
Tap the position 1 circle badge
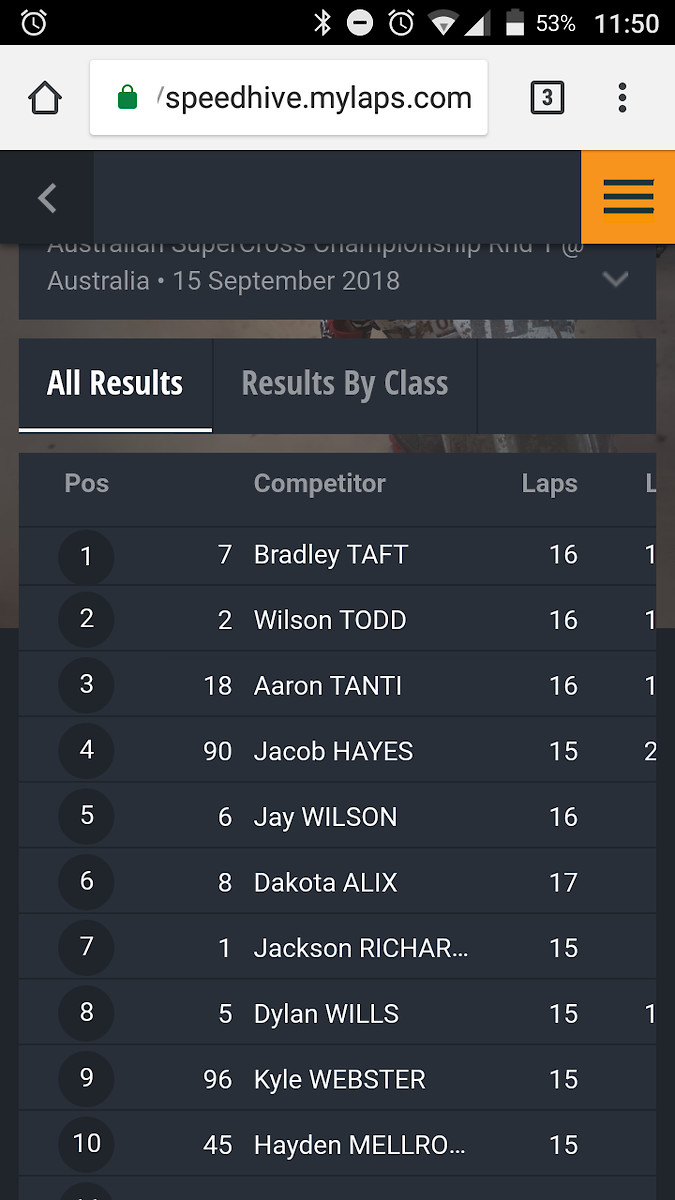point(86,556)
